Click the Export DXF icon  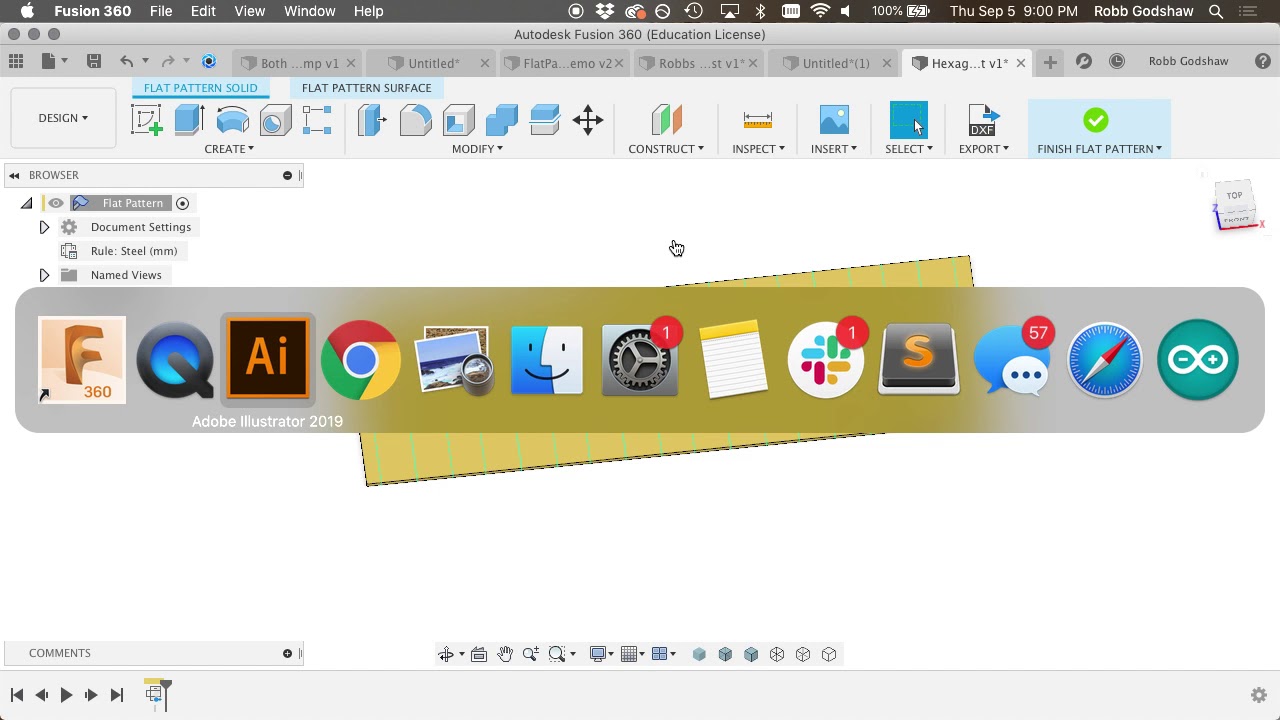click(983, 121)
